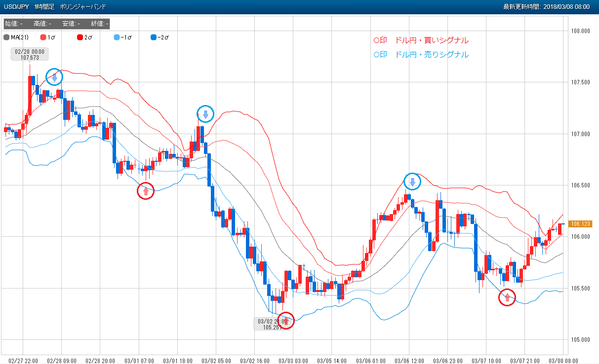Click the 最新更新時間 2018/03/08 08:00 text
The height and width of the screenshot is (364, 599).
(x=546, y=6)
